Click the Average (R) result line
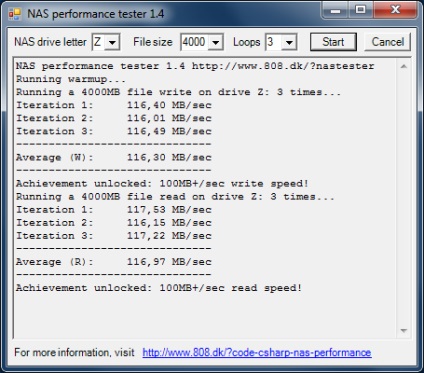This screenshot has height=373, width=424. click(114, 262)
